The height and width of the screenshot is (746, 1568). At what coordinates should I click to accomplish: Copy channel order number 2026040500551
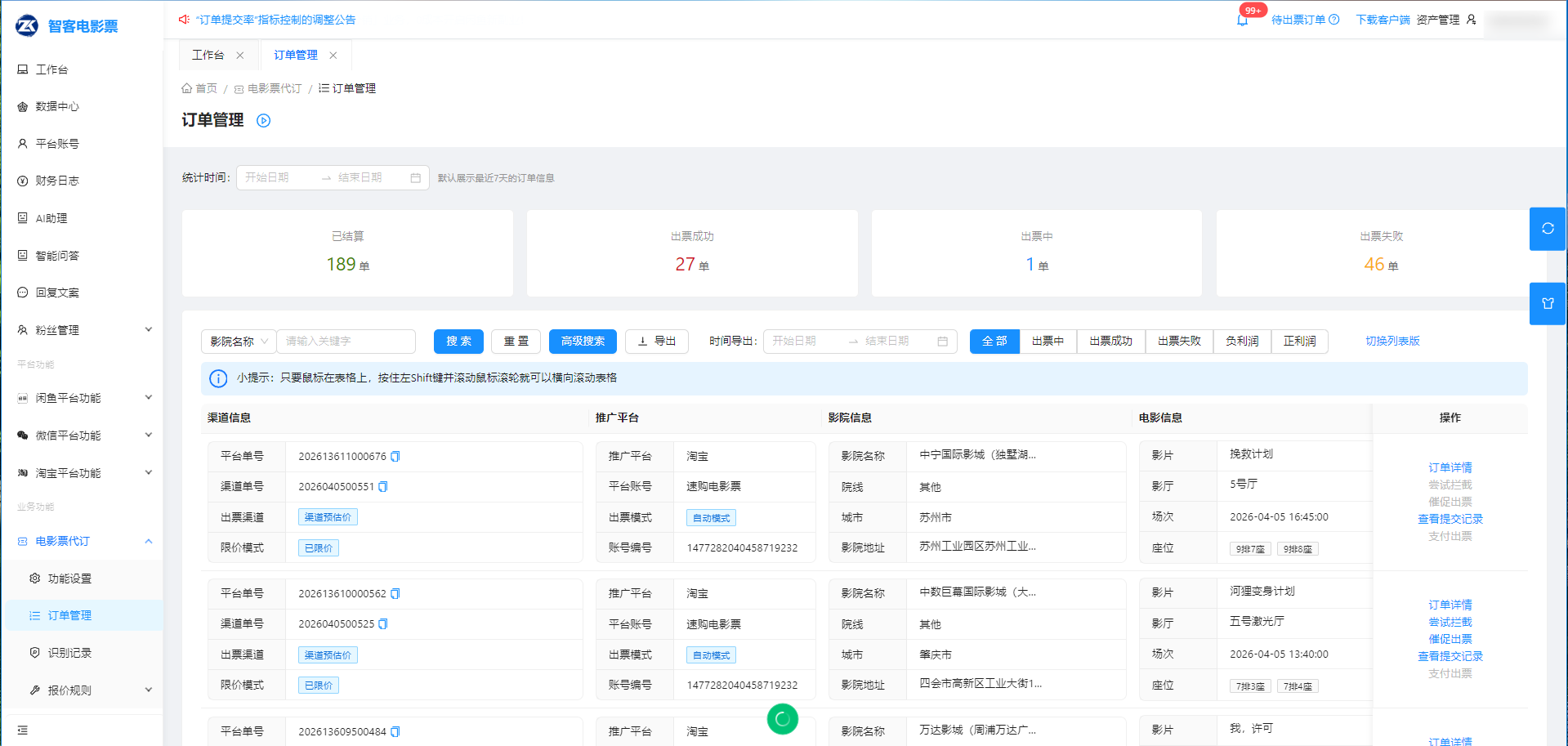point(383,487)
